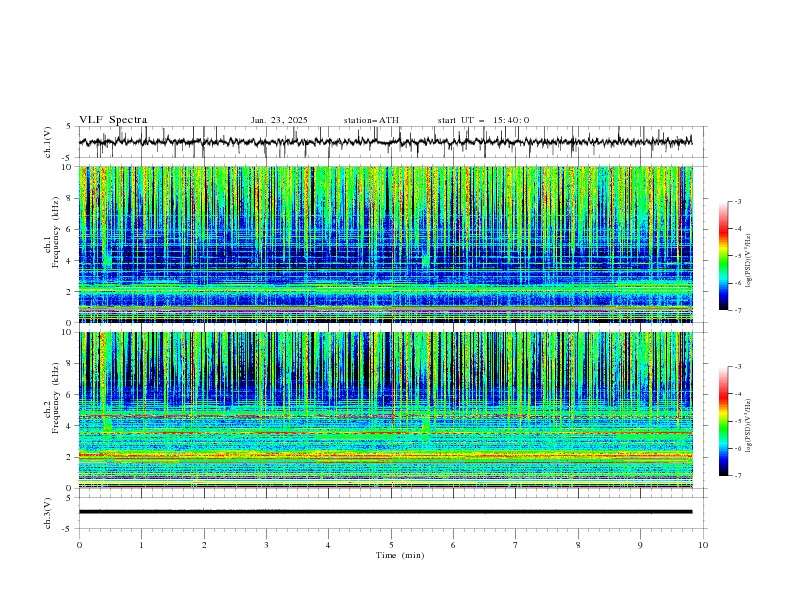This screenshot has height=612, width=792.
Task: Click the "ch.3(V)" axis label
Action: pyautogui.click(x=48, y=513)
